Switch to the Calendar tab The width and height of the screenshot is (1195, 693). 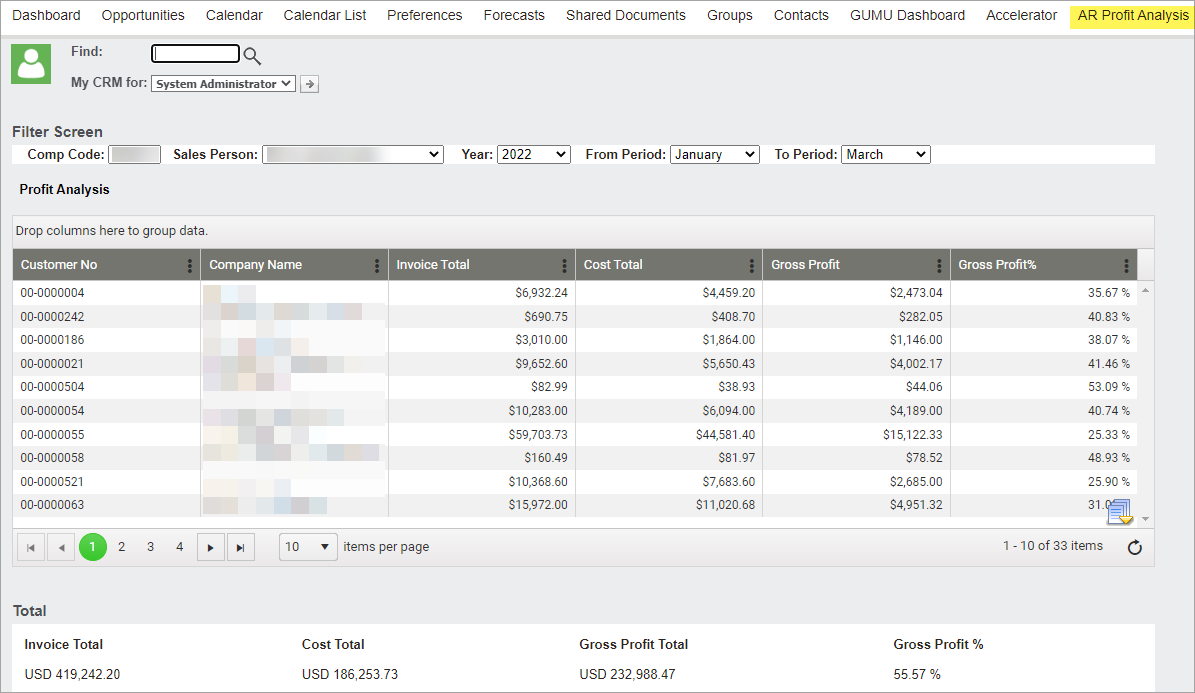234,15
